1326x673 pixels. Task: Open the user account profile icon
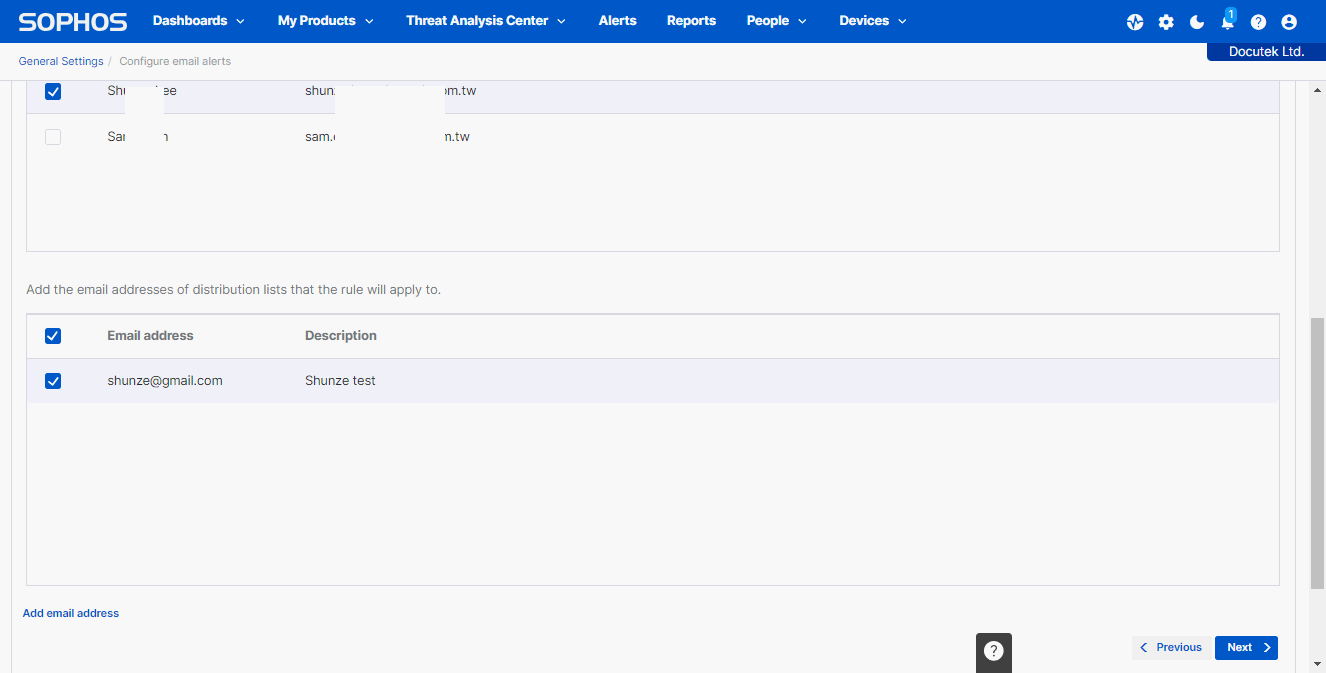click(x=1289, y=22)
